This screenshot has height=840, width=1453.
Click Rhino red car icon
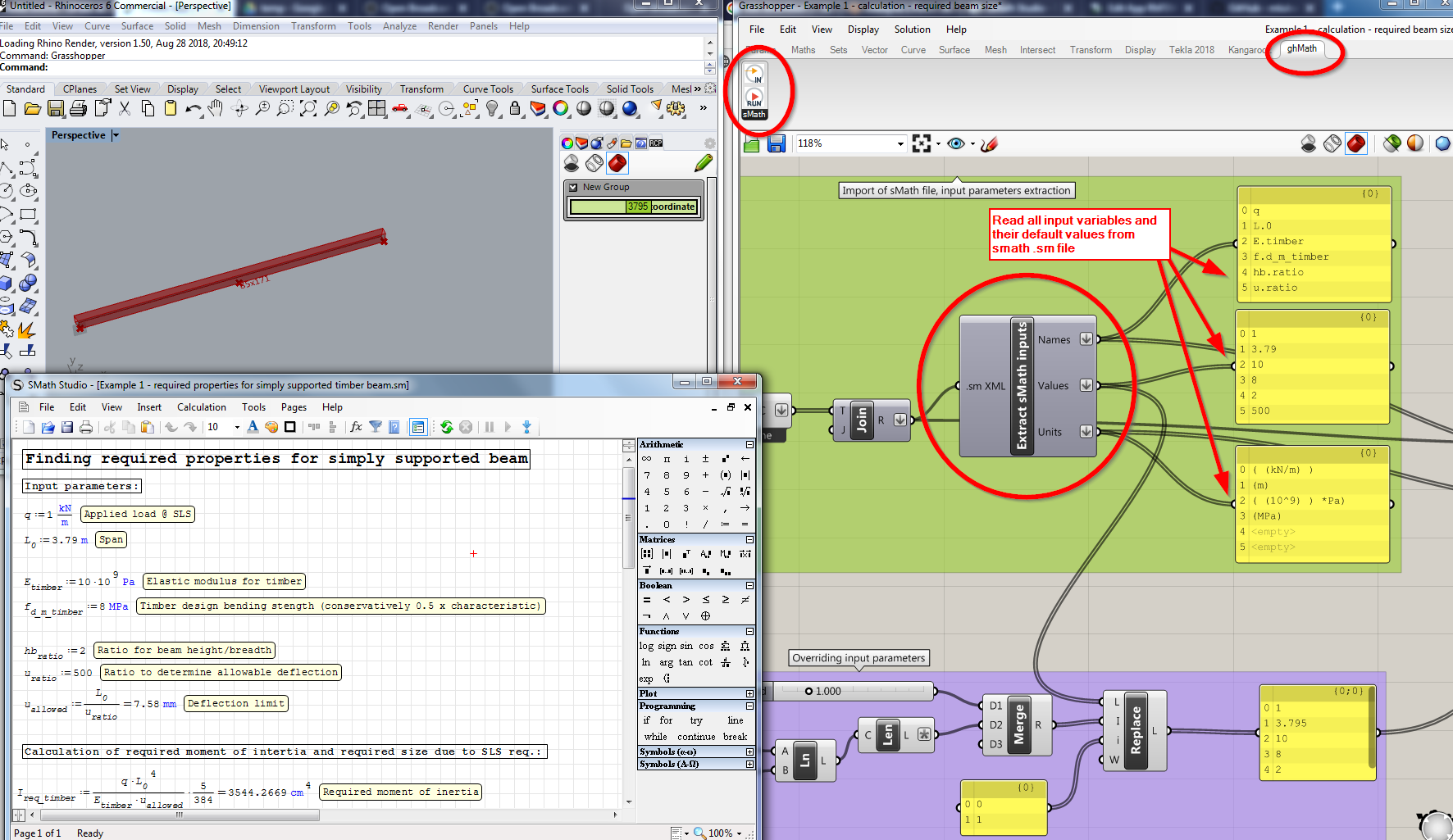click(400, 108)
